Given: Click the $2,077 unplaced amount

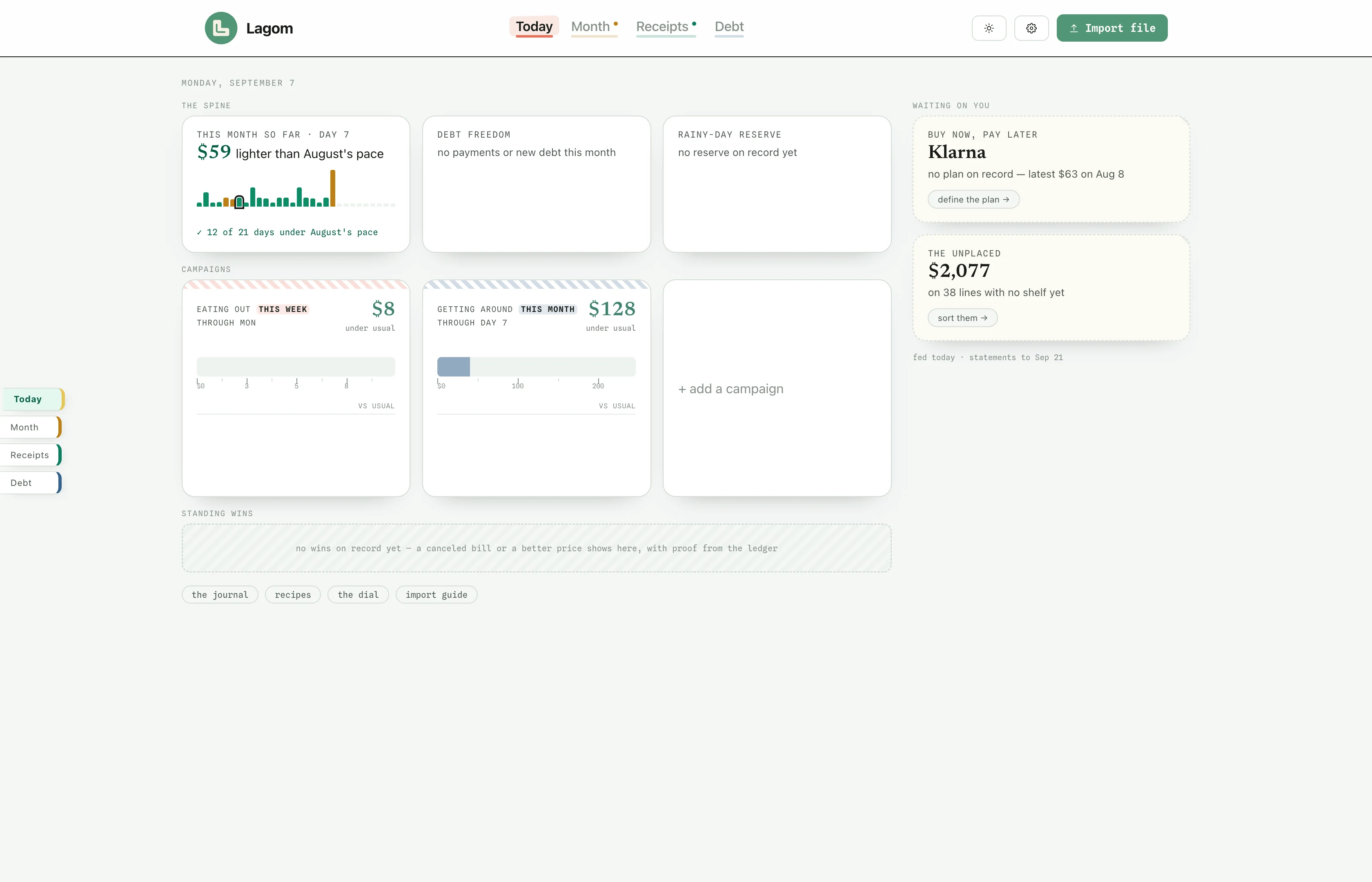Looking at the screenshot, I should [959, 270].
